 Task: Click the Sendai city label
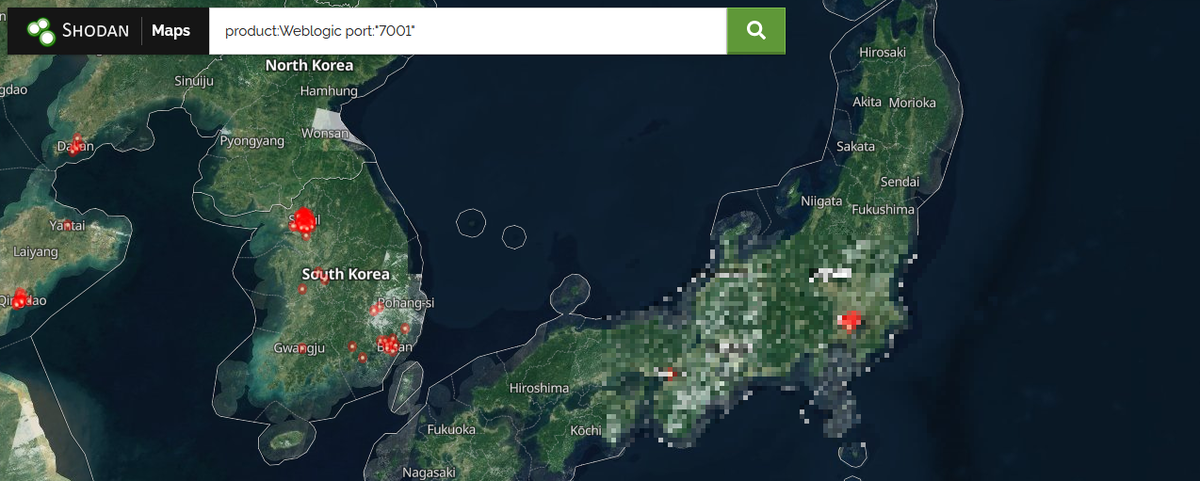pyautogui.click(x=898, y=181)
